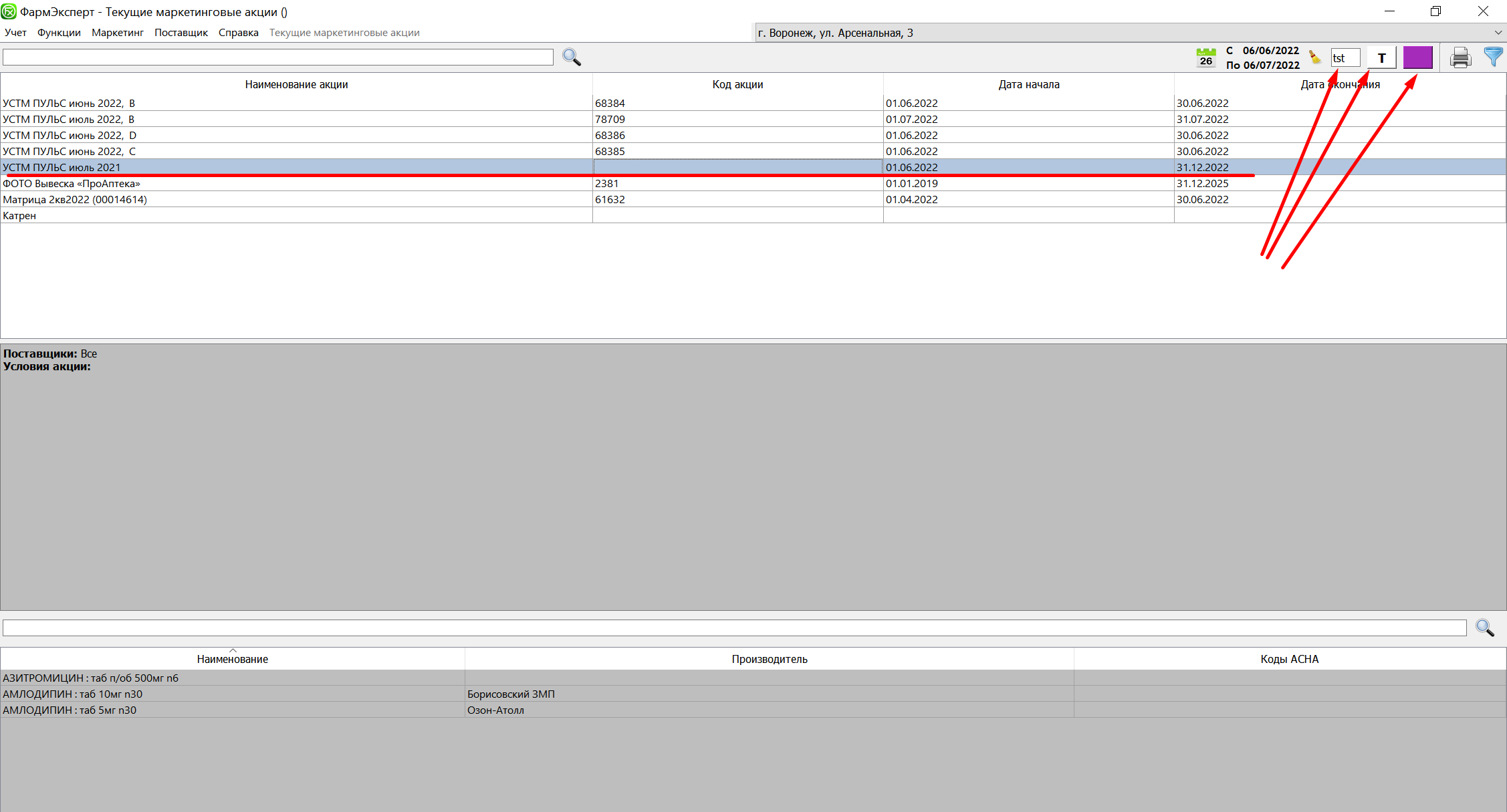Screen dimensions: 1507x812
Task: Expand the Voronezh address dropdown
Action: click(1497, 33)
